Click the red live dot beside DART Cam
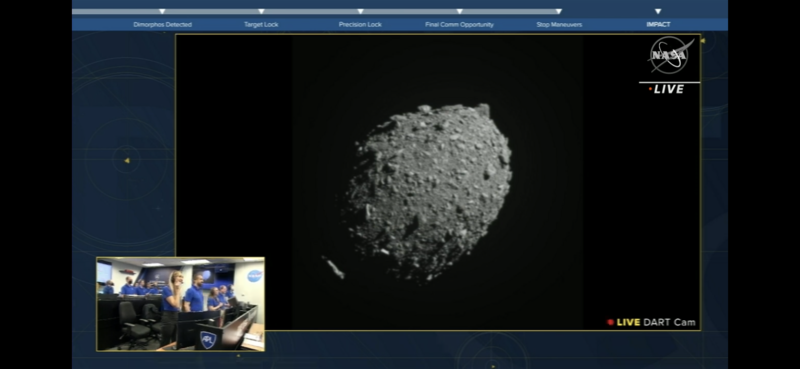The width and height of the screenshot is (800, 369). pos(610,323)
